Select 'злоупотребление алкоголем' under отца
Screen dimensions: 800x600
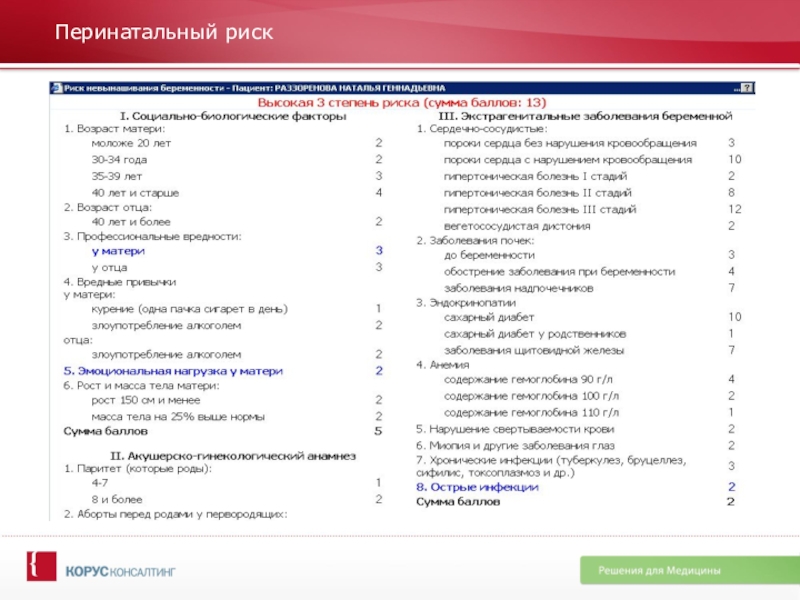pyautogui.click(x=166, y=354)
